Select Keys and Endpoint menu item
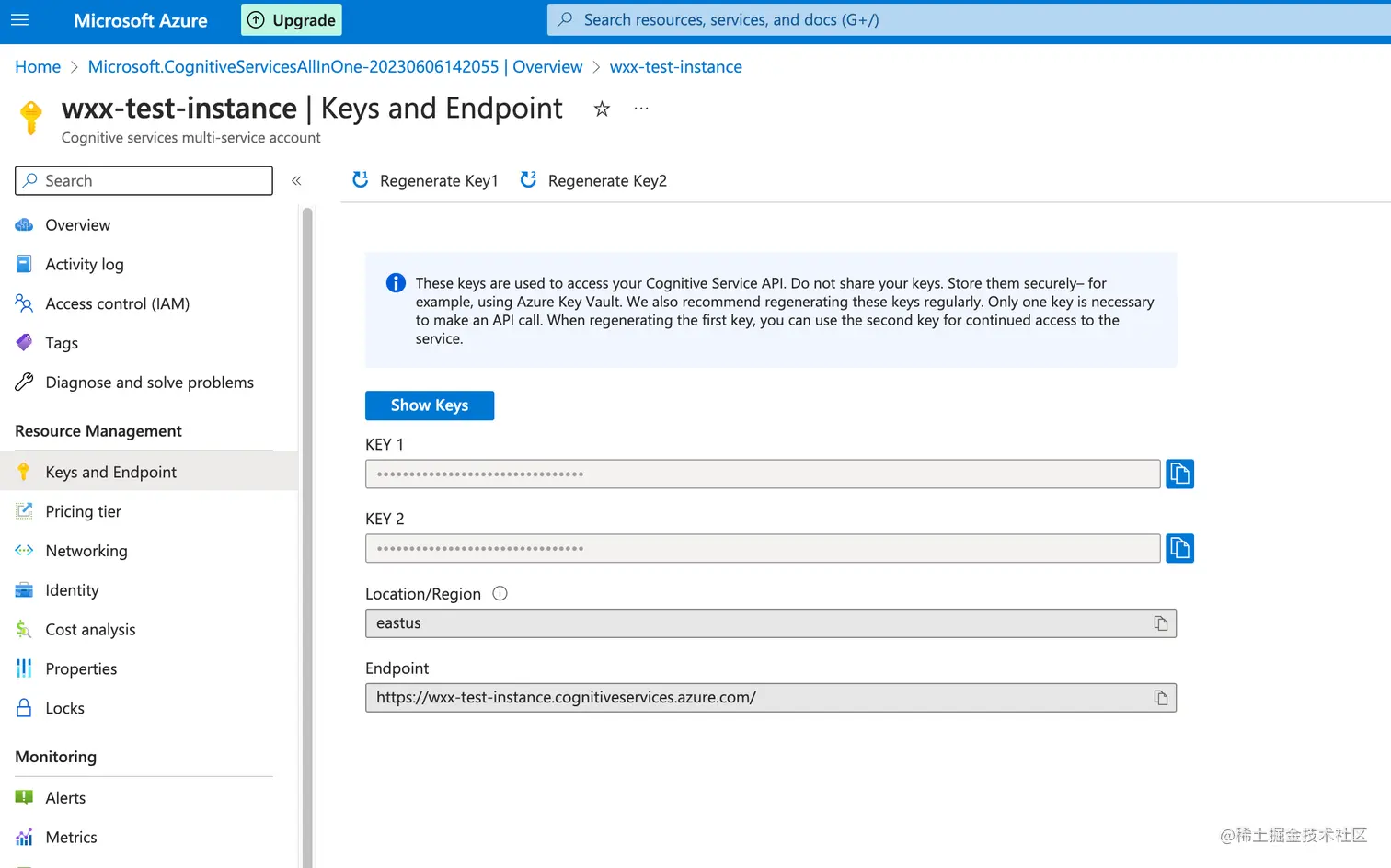 coord(147,473)
